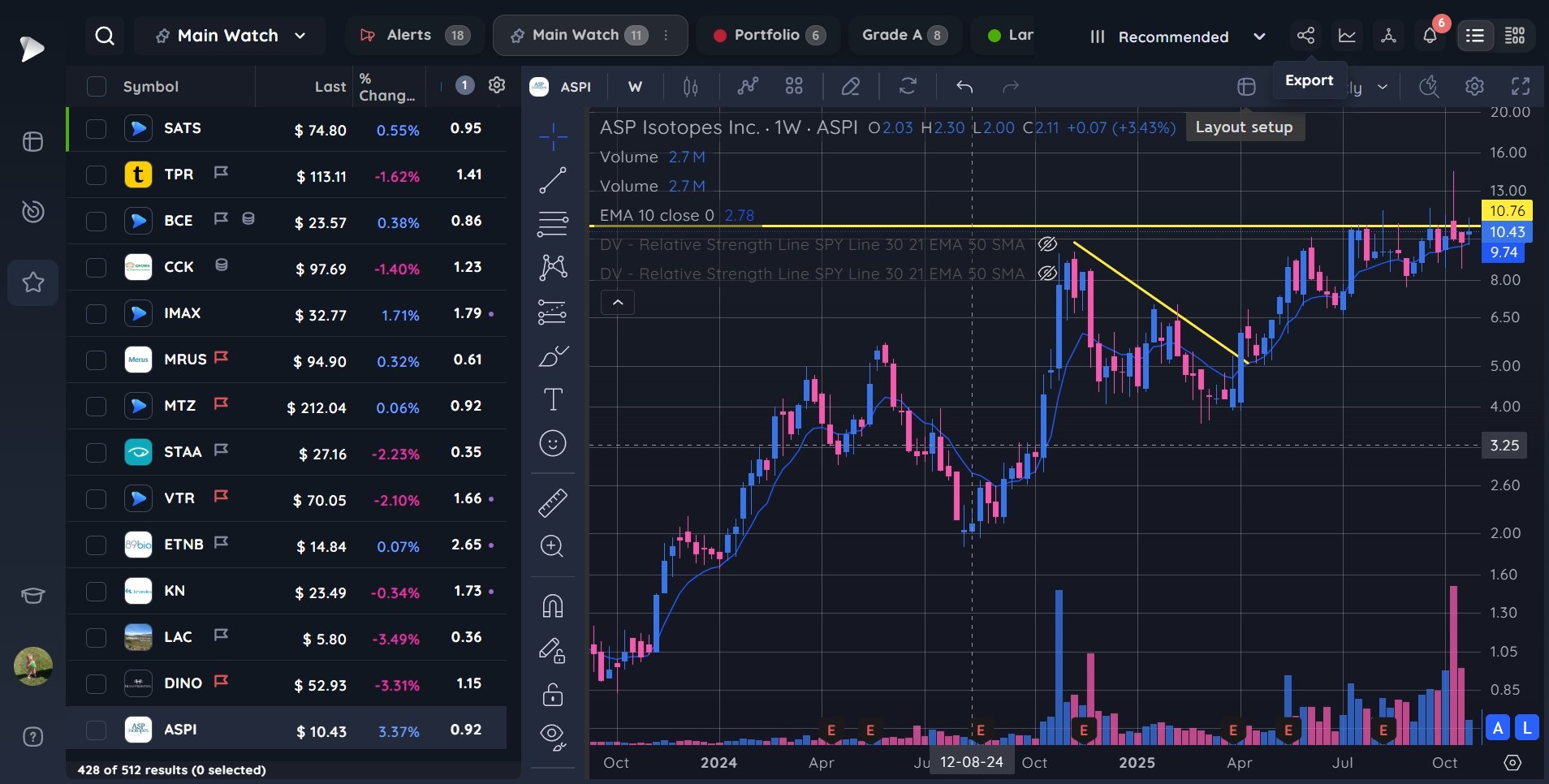Select the trend line drawing tool
Image resolution: width=1549 pixels, height=784 pixels.
tap(553, 180)
